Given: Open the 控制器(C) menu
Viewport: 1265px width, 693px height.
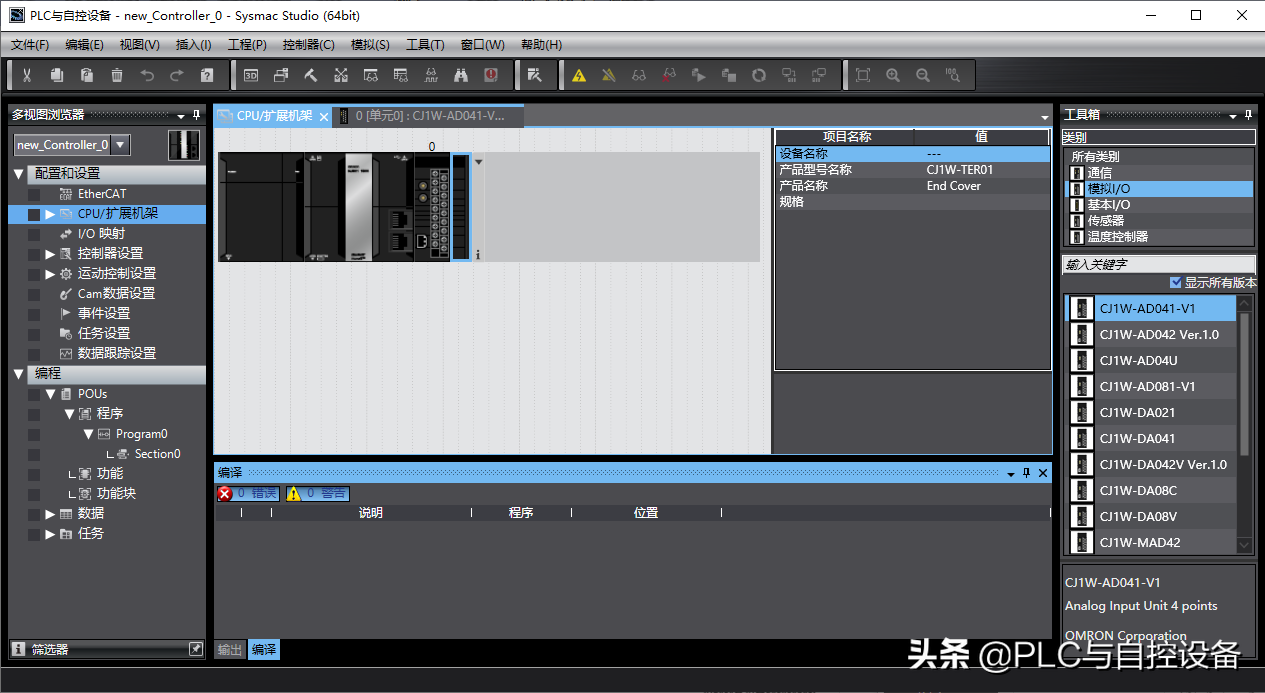Looking at the screenshot, I should pyautogui.click(x=308, y=45).
